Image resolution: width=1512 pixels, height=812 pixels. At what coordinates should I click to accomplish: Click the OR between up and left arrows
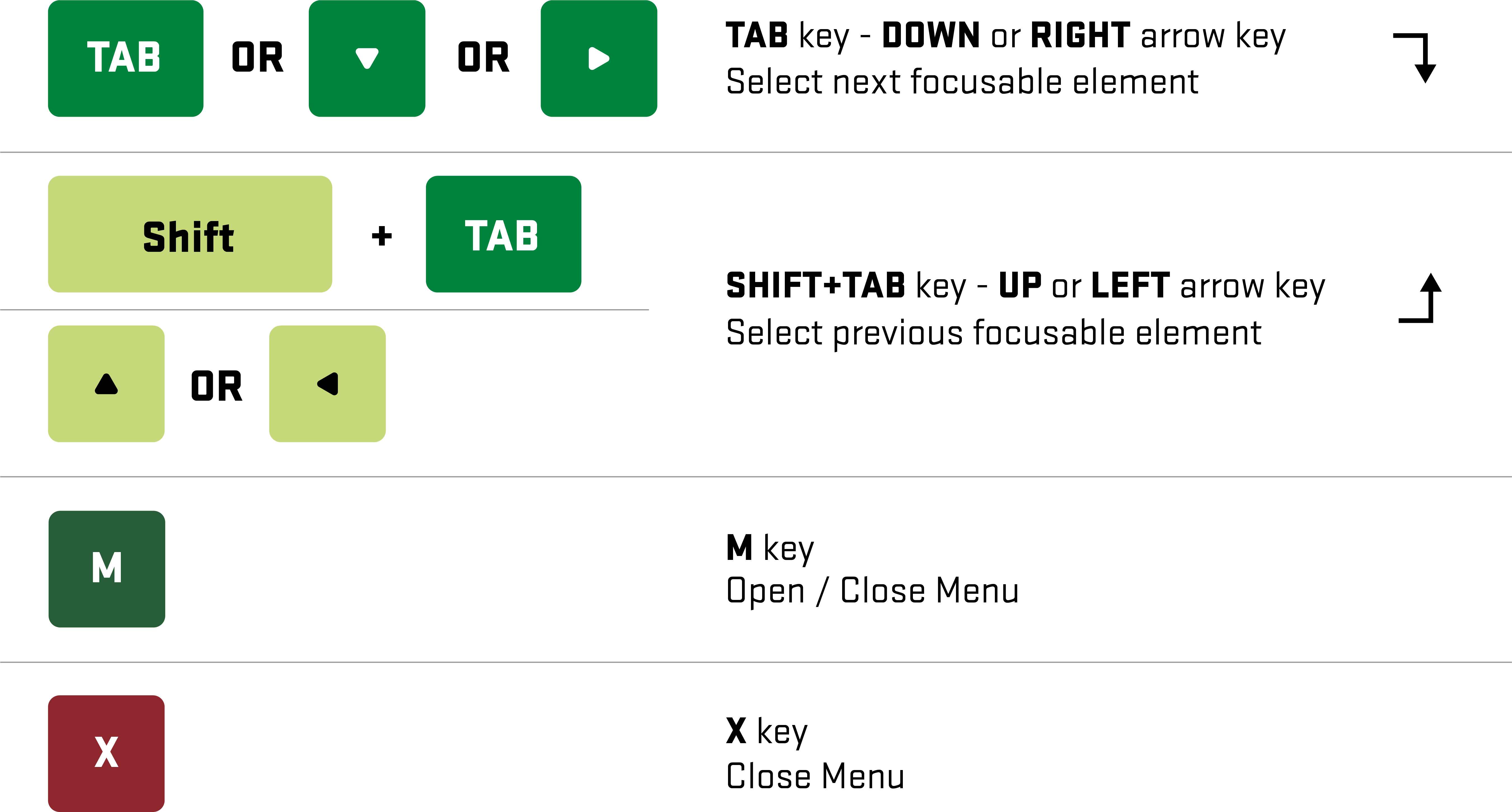tap(216, 386)
